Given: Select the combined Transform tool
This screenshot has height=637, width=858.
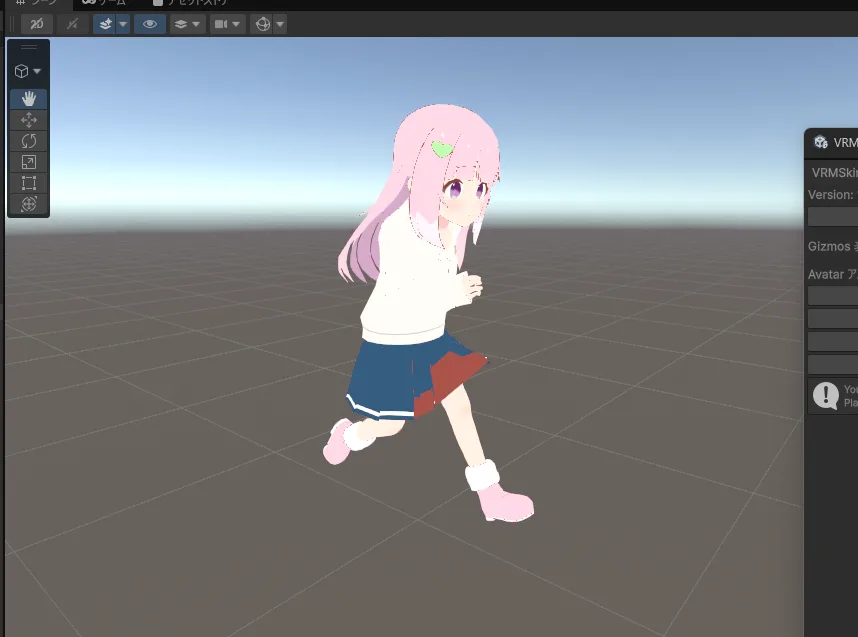Looking at the screenshot, I should pyautogui.click(x=28, y=204).
